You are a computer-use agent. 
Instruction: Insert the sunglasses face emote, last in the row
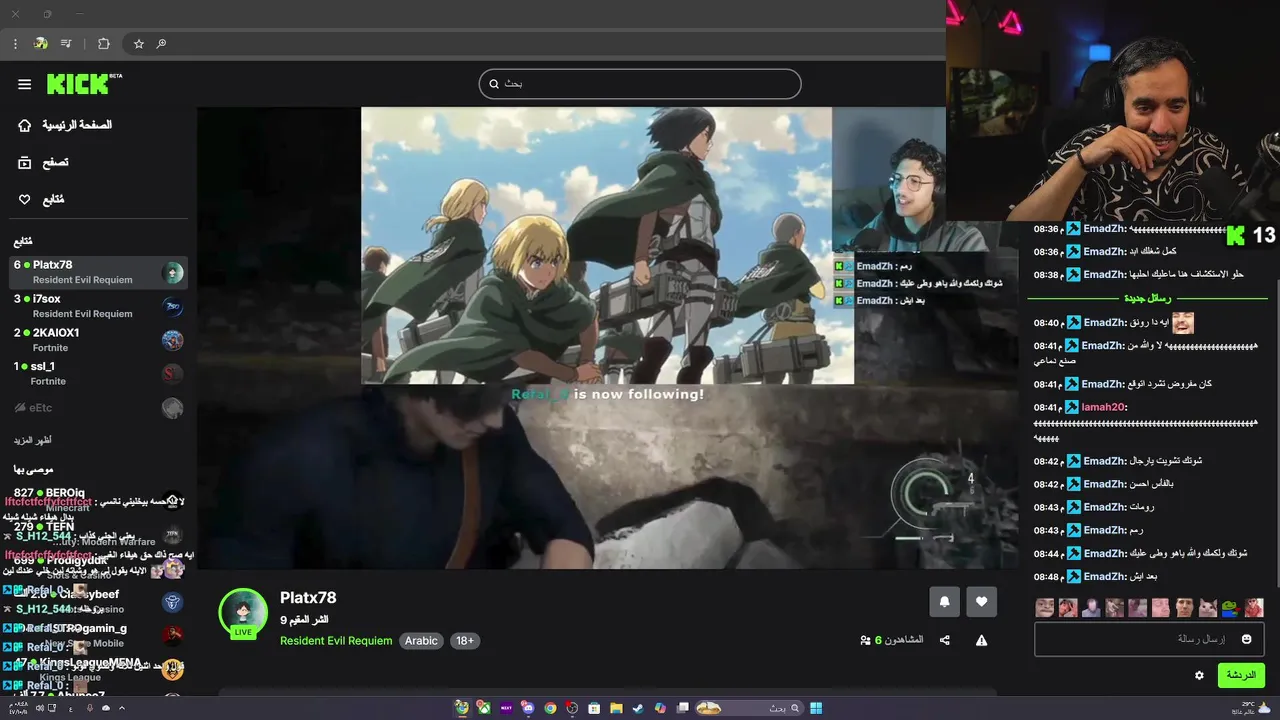[x=1253, y=607]
